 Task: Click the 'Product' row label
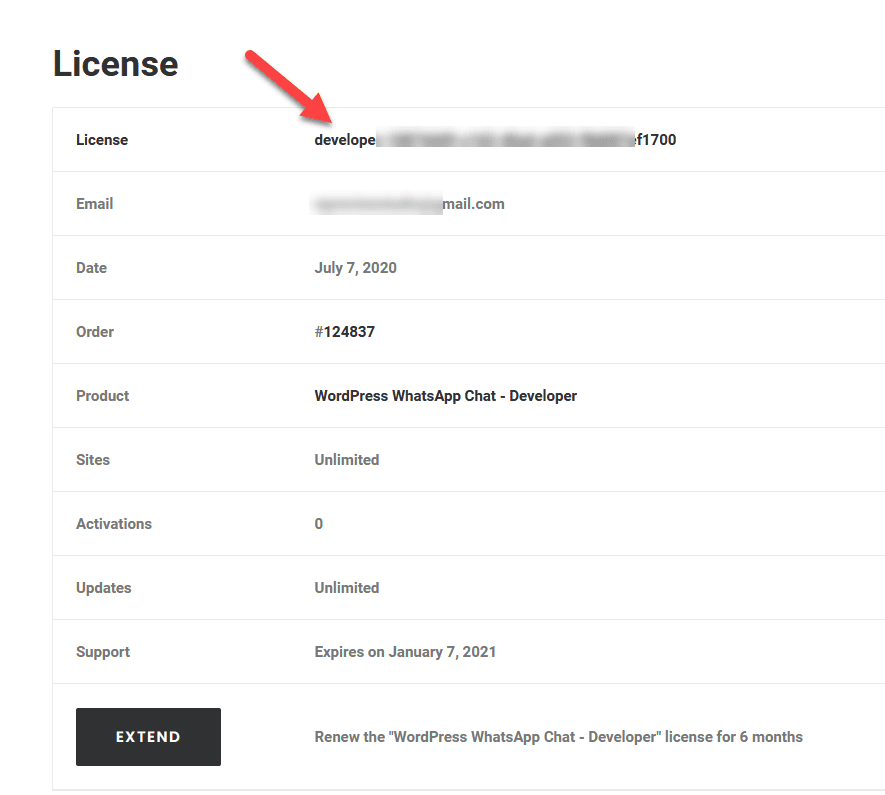point(102,395)
